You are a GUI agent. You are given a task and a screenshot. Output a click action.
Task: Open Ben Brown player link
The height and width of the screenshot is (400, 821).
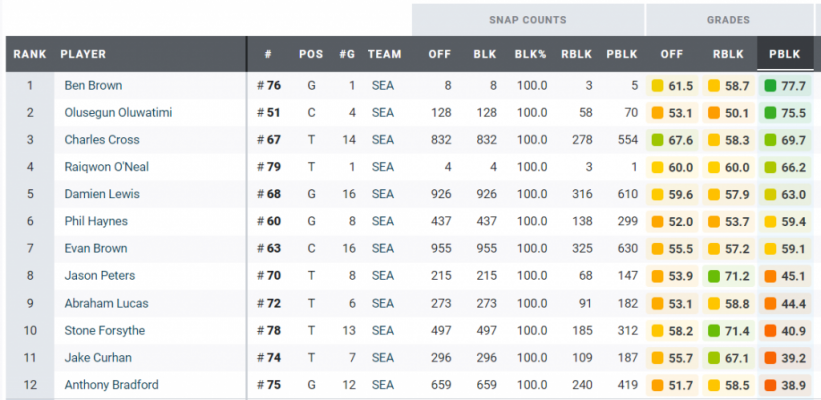tap(93, 85)
